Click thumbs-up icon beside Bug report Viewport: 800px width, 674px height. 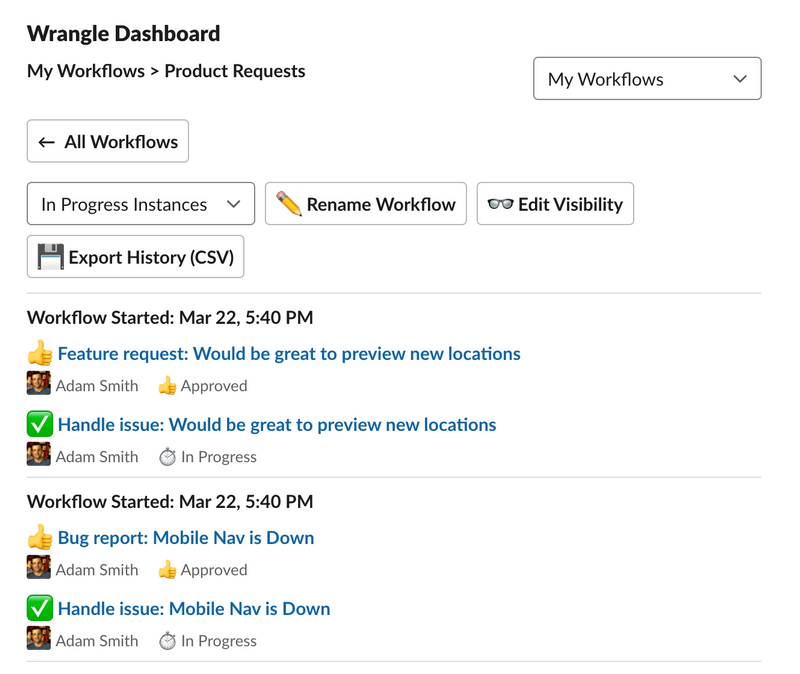40,537
